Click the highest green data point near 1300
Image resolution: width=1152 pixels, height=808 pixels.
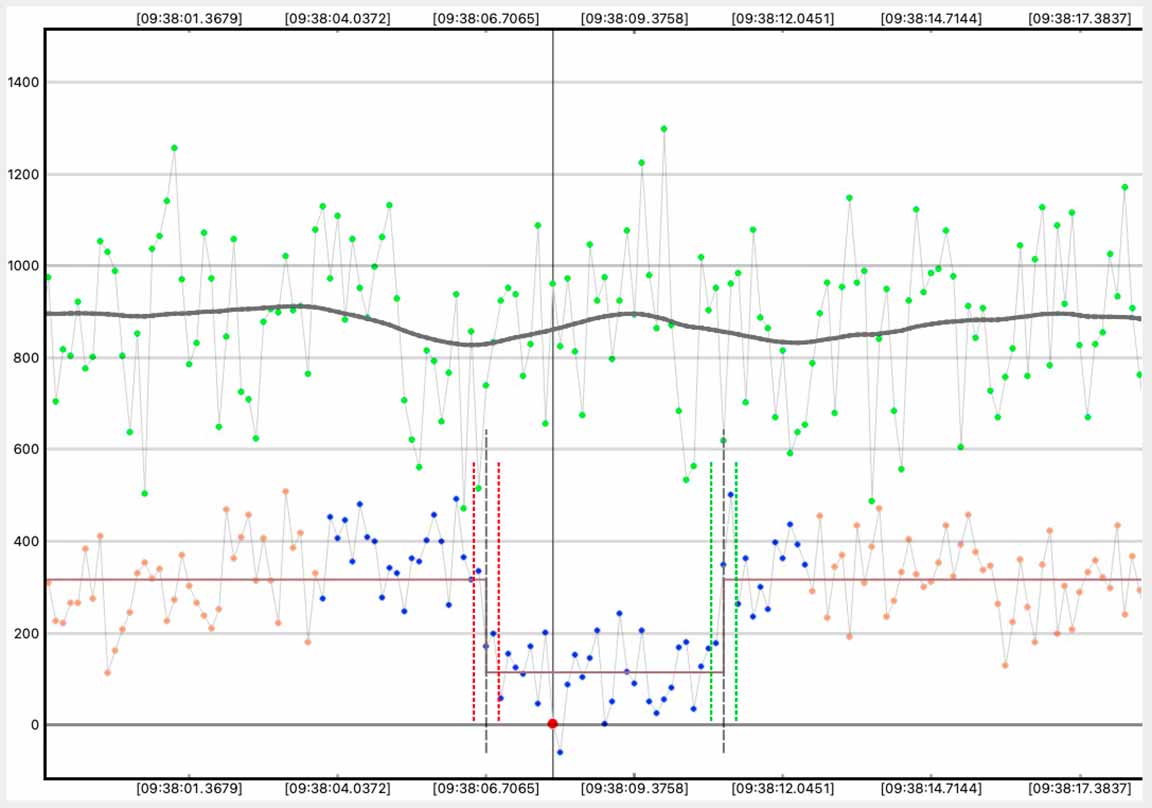664,129
